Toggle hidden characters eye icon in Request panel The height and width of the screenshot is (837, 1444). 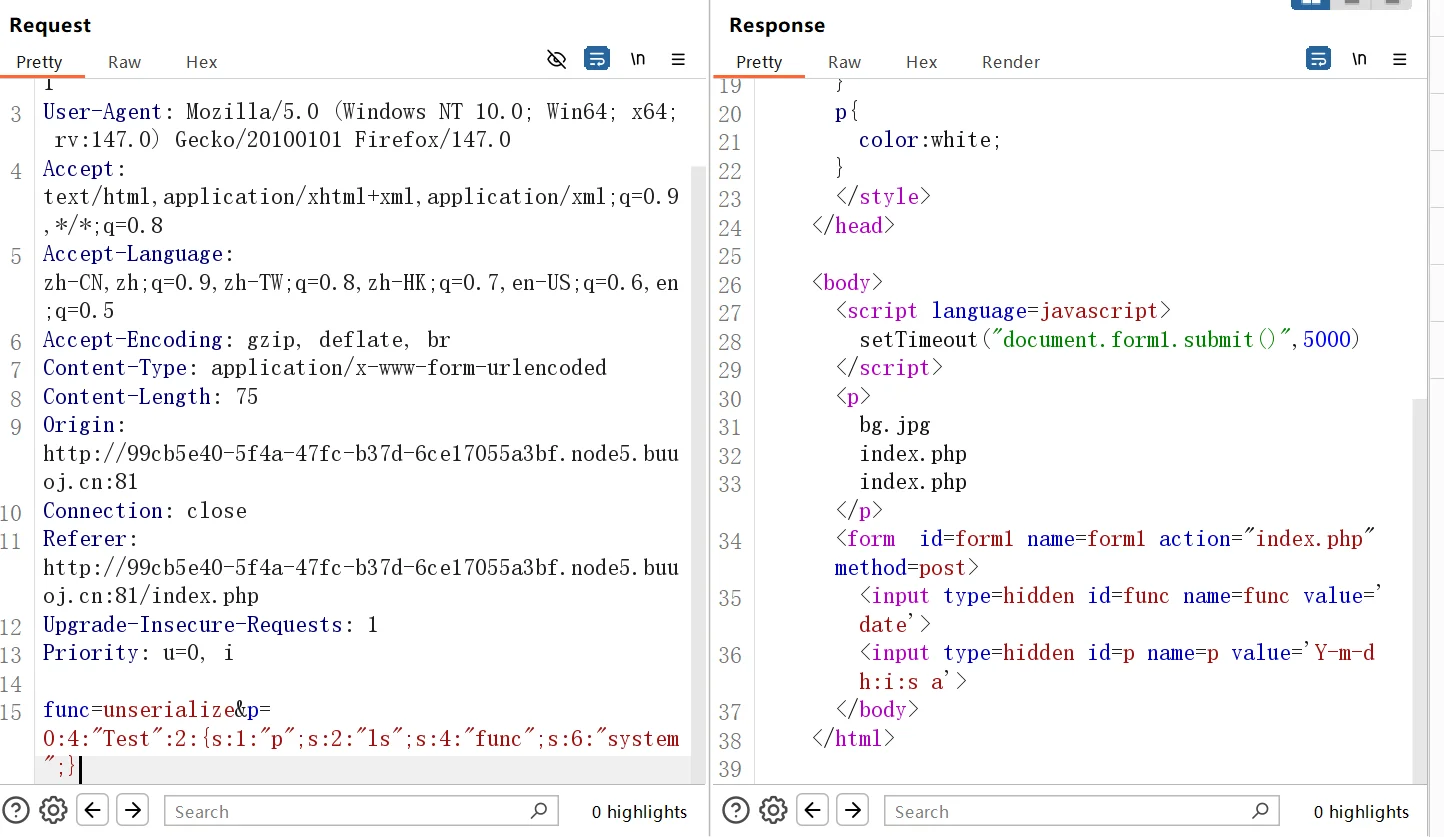557,60
